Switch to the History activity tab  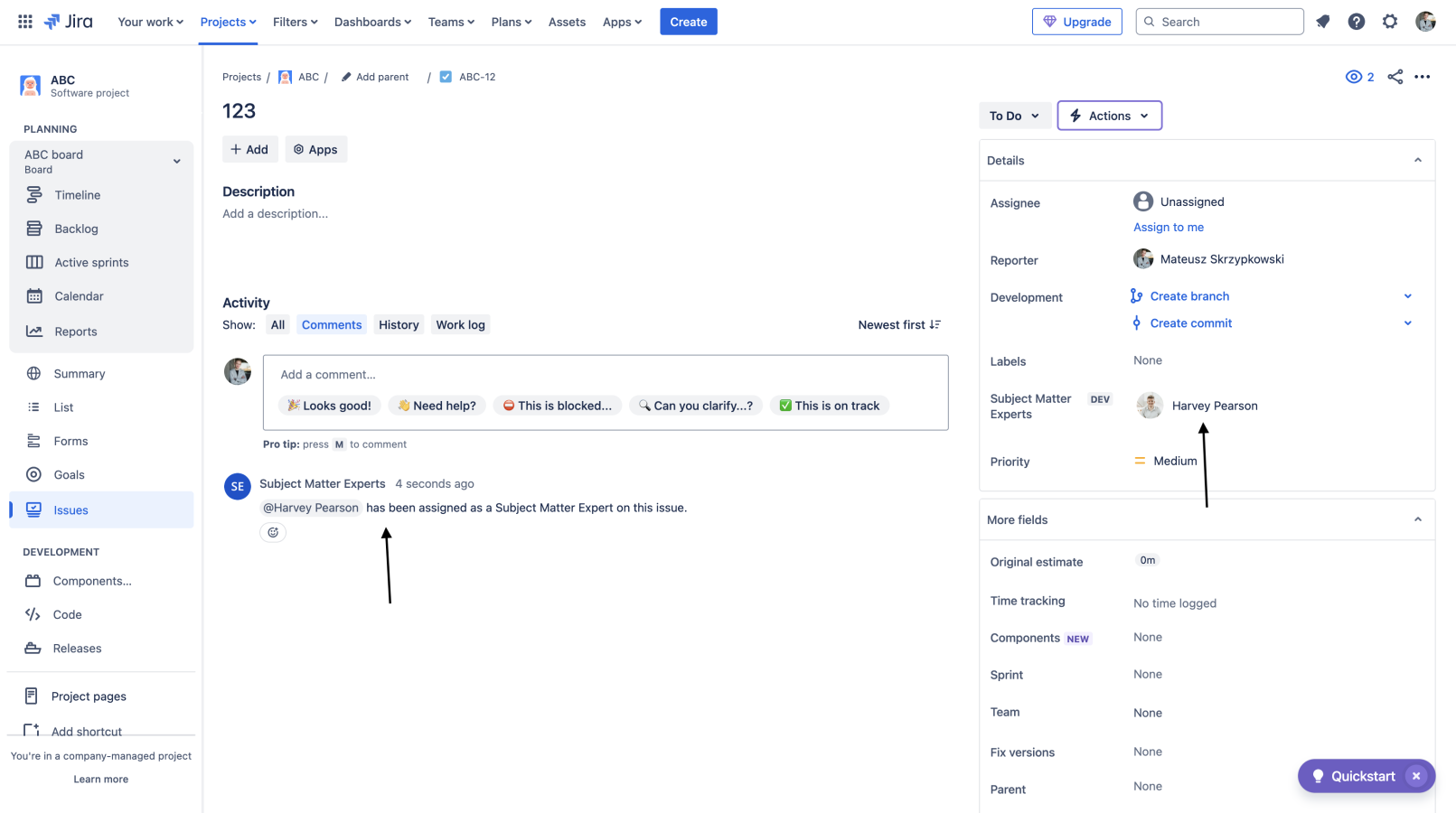coord(399,325)
